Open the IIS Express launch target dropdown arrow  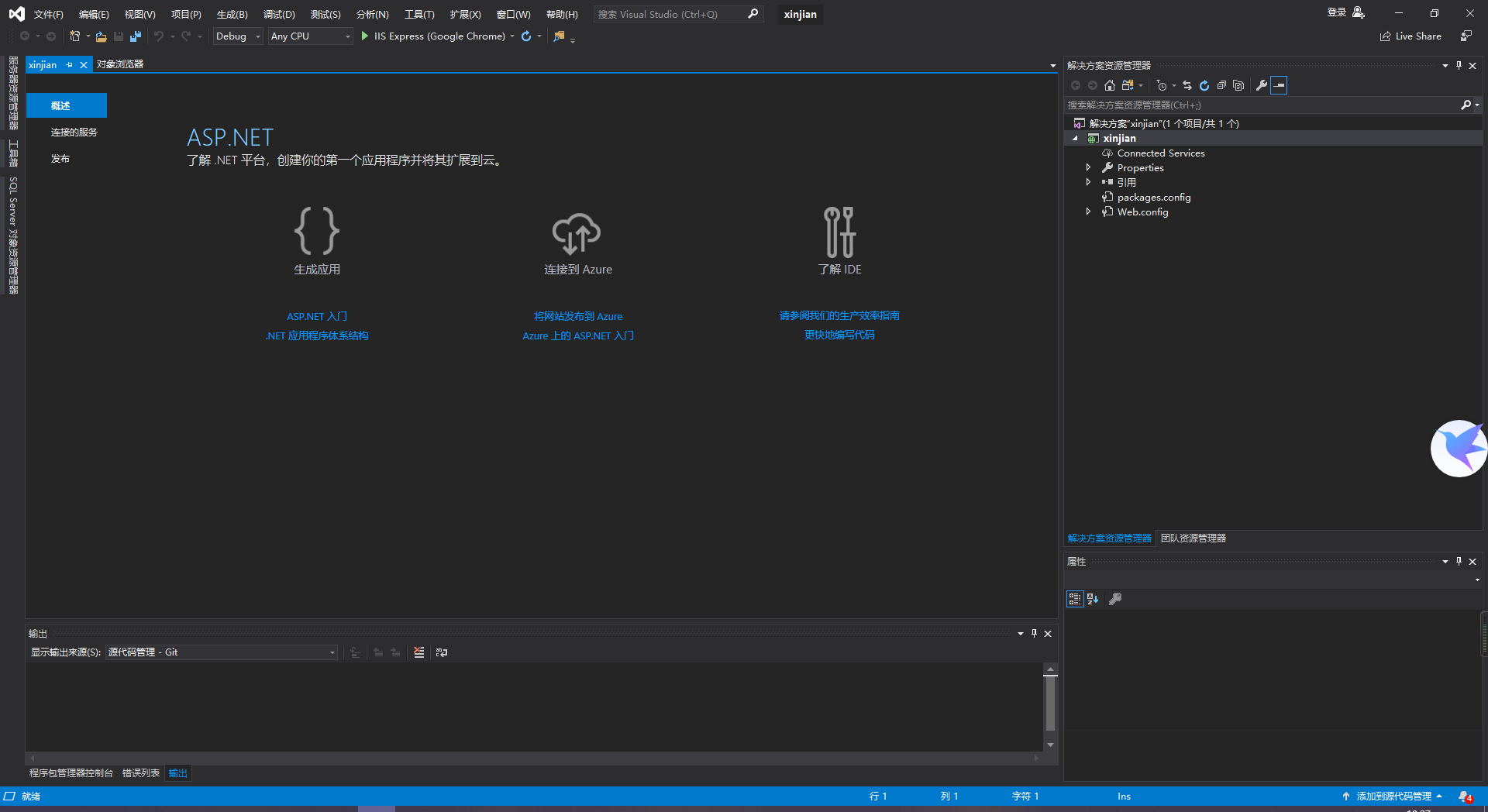[x=512, y=36]
